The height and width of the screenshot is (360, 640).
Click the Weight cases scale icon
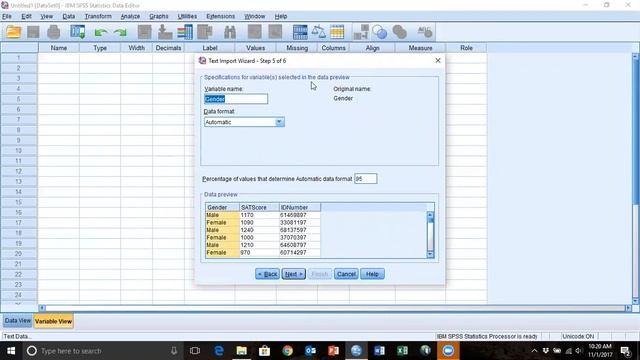pyautogui.click(x=319, y=32)
